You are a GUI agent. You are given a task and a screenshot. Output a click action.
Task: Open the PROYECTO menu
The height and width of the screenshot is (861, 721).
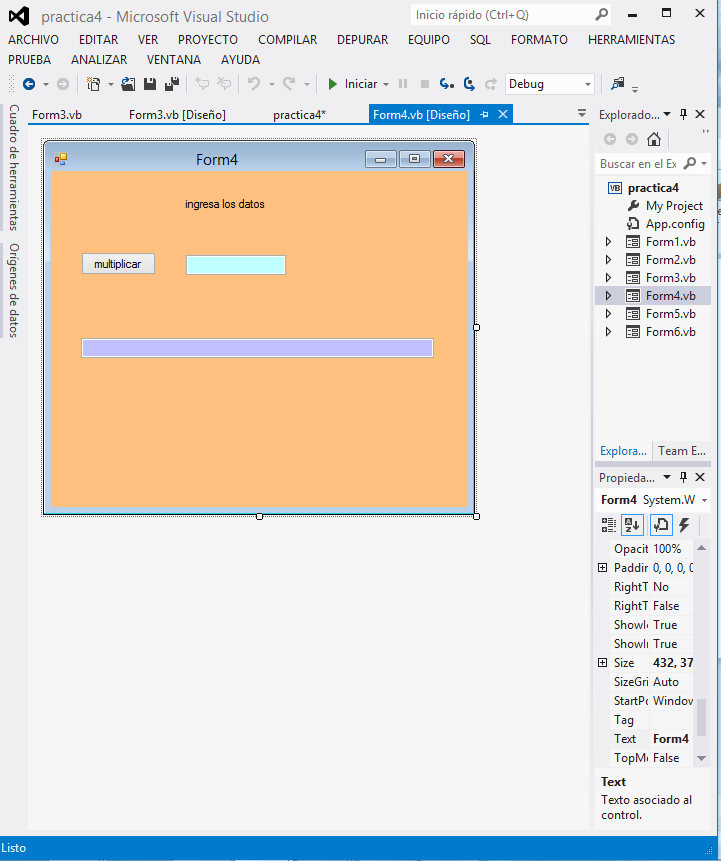pos(208,40)
